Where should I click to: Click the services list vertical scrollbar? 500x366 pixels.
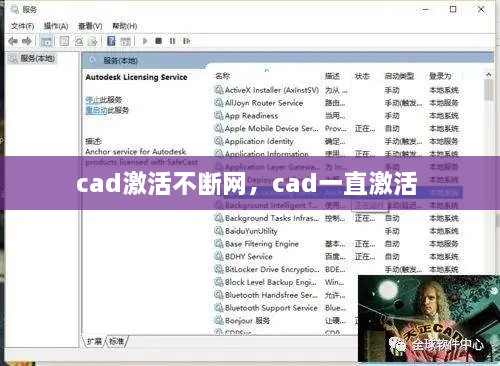tap(488, 200)
